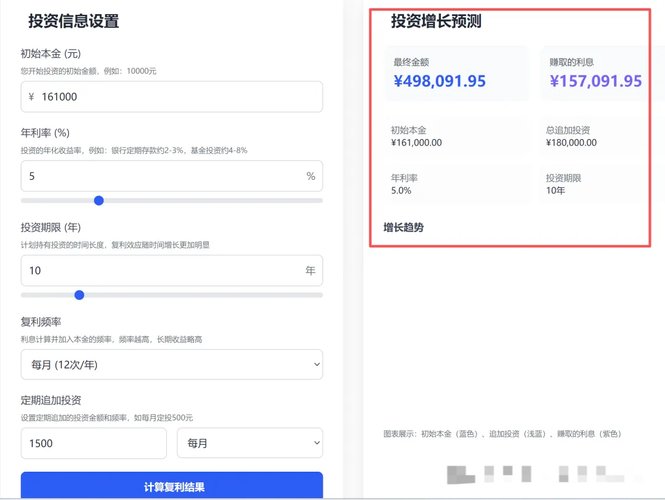The width and height of the screenshot is (665, 500).
Task: Click the investment period slider handle
Action: 79,295
